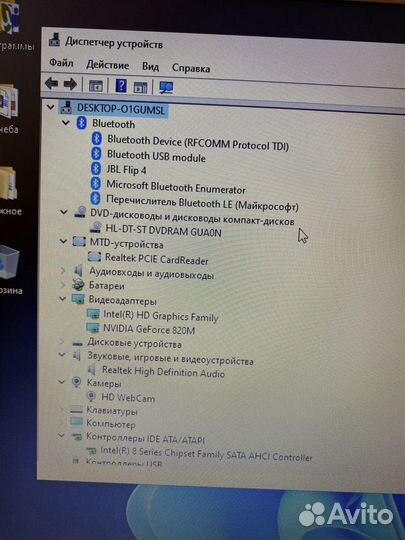
Task: Click icon beside NVIDIA GeForce 820M
Action: click(92, 327)
